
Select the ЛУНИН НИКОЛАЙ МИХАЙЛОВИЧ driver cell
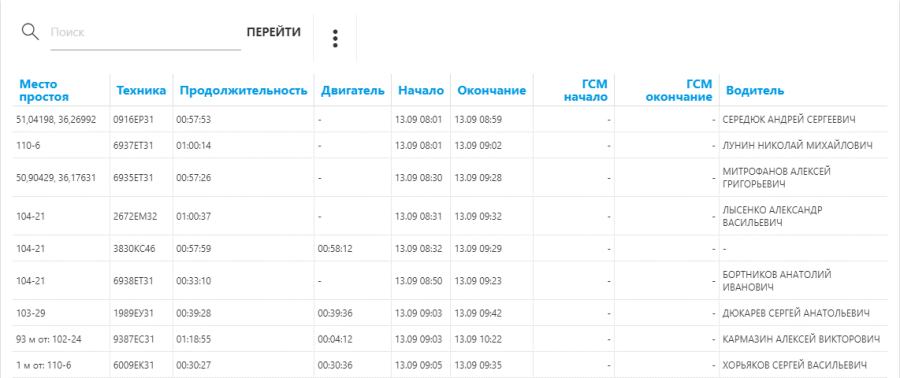pos(797,146)
